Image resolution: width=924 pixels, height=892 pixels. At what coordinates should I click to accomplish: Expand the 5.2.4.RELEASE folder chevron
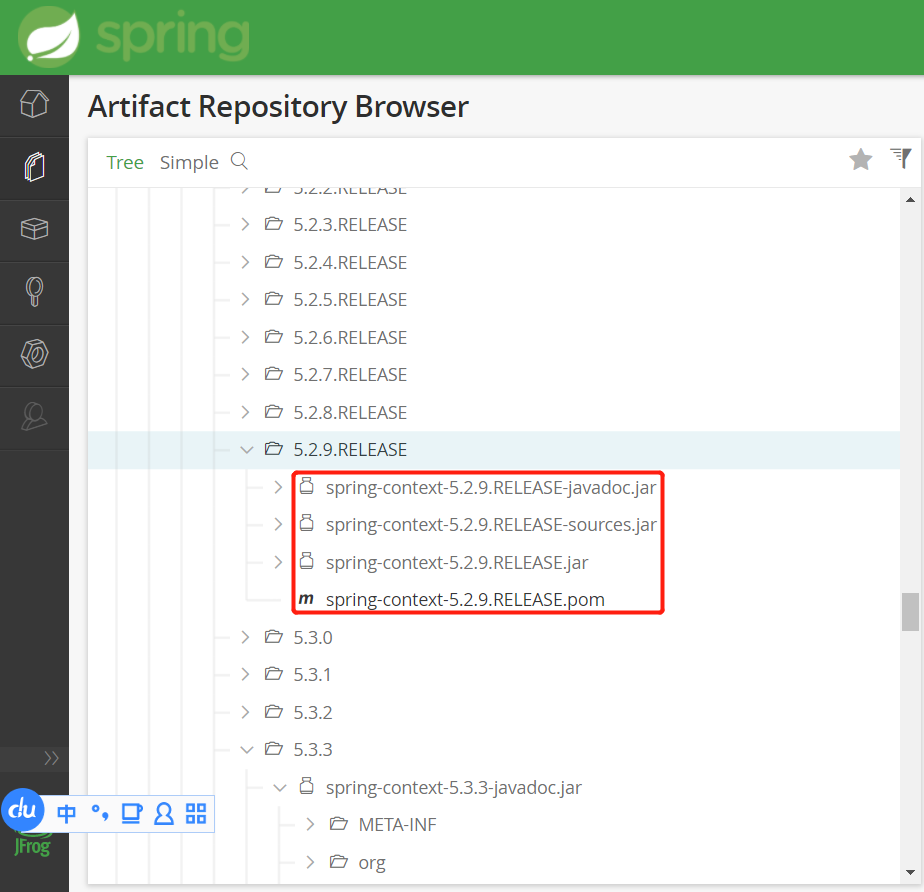coord(246,262)
